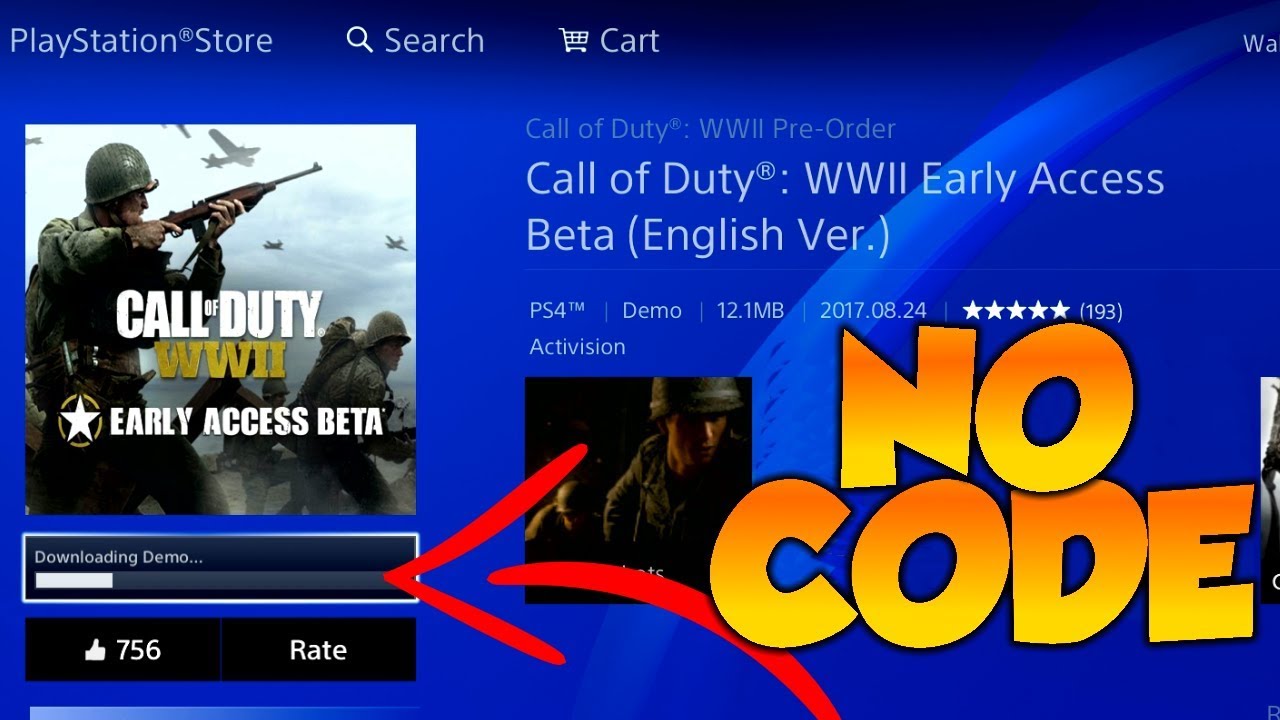Viewport: 1280px width, 720px height.
Task: Open the Search menu item
Action: 415,40
